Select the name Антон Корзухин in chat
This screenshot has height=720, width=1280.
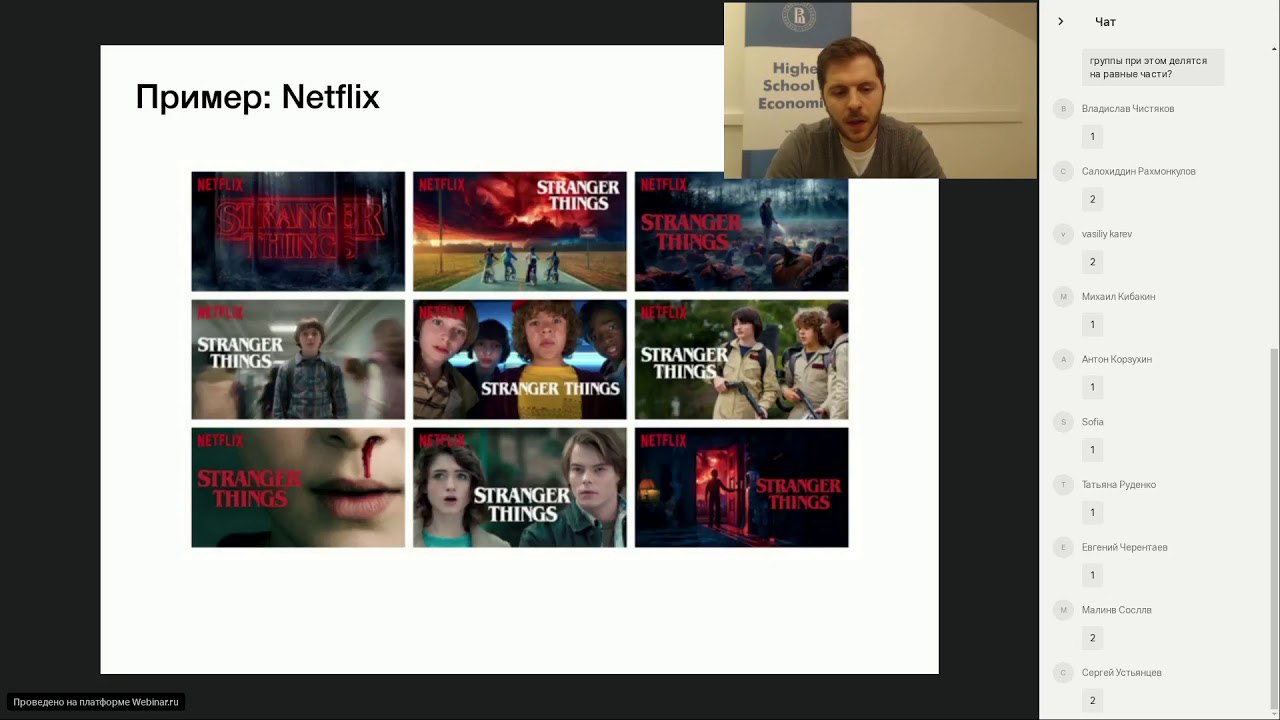[x=1117, y=360]
